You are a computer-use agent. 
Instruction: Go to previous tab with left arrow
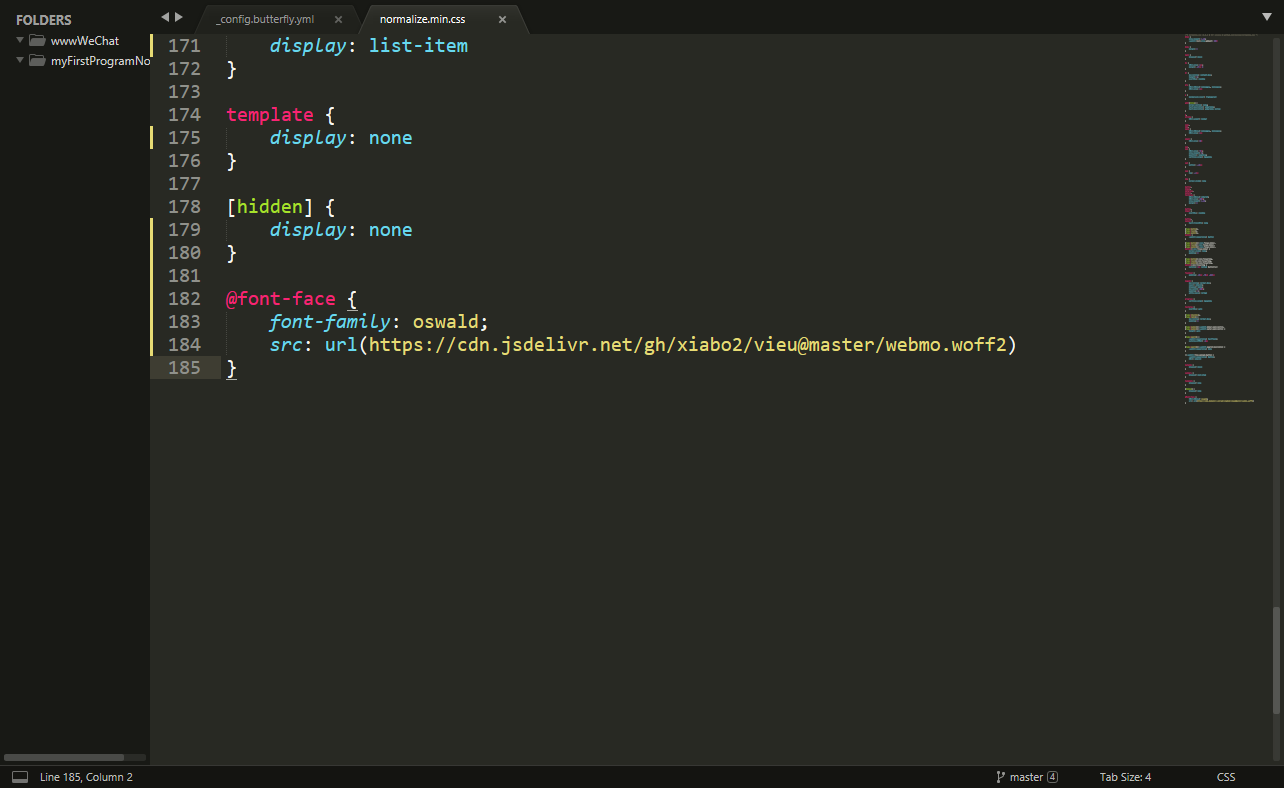tap(165, 17)
